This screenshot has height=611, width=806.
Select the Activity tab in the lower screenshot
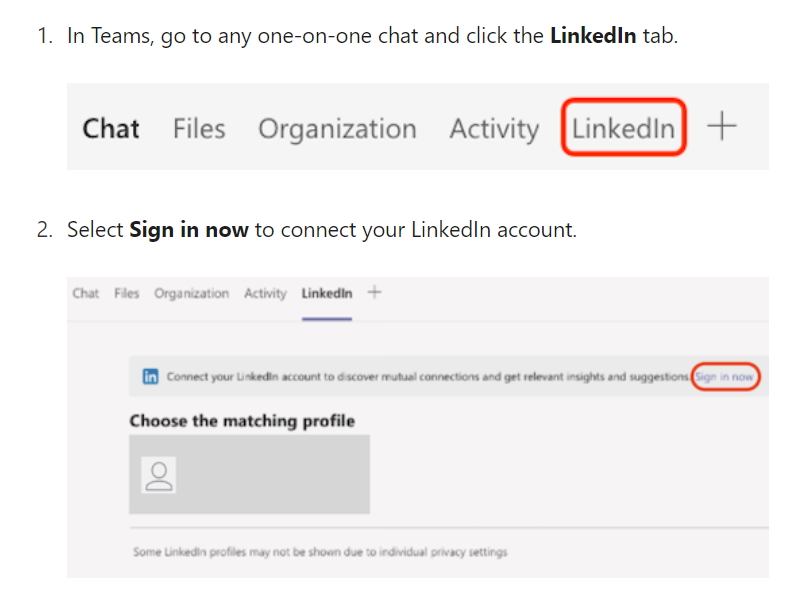point(265,293)
